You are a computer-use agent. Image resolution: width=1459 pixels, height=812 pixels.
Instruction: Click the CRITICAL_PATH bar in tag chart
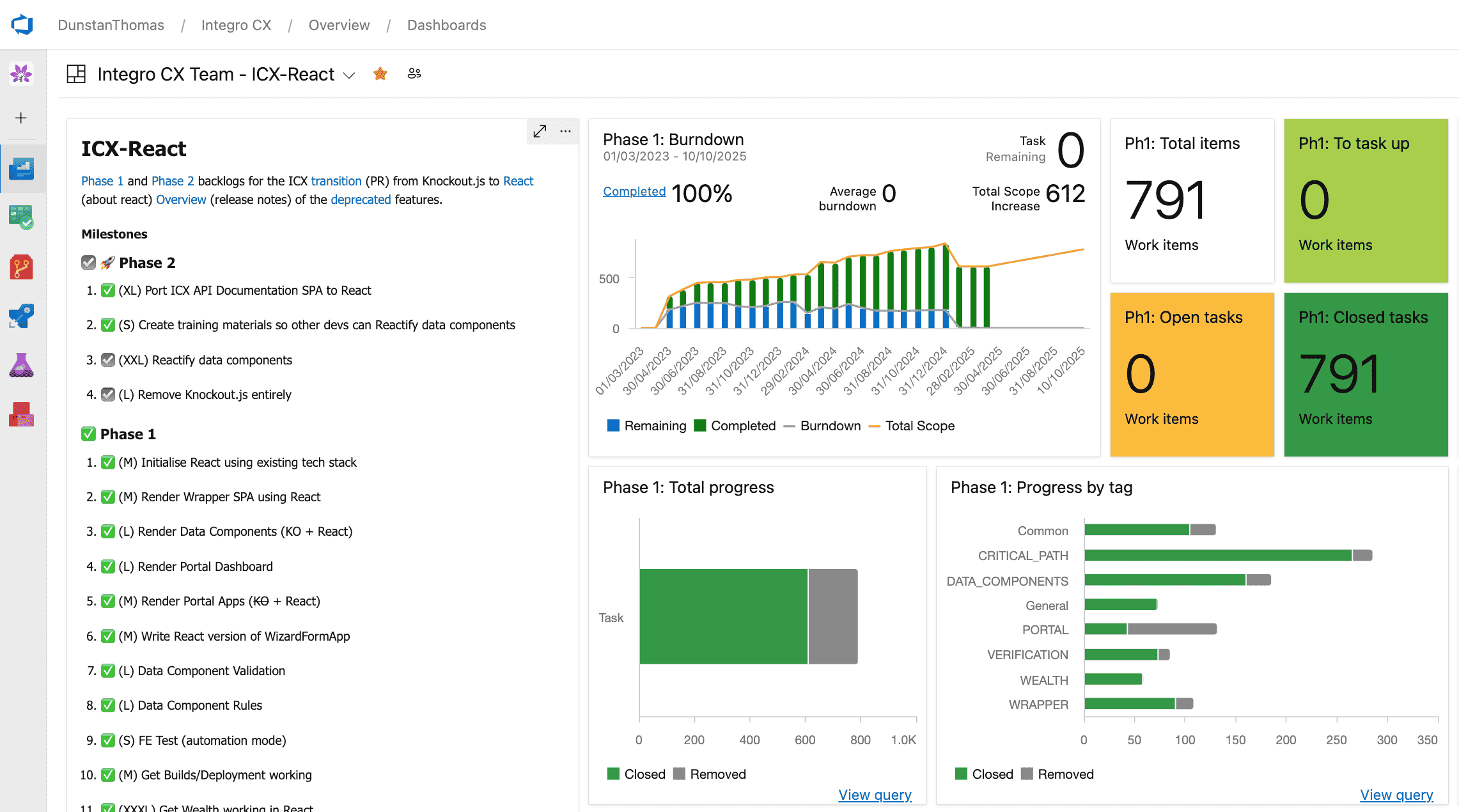pyautogui.click(x=1218, y=555)
